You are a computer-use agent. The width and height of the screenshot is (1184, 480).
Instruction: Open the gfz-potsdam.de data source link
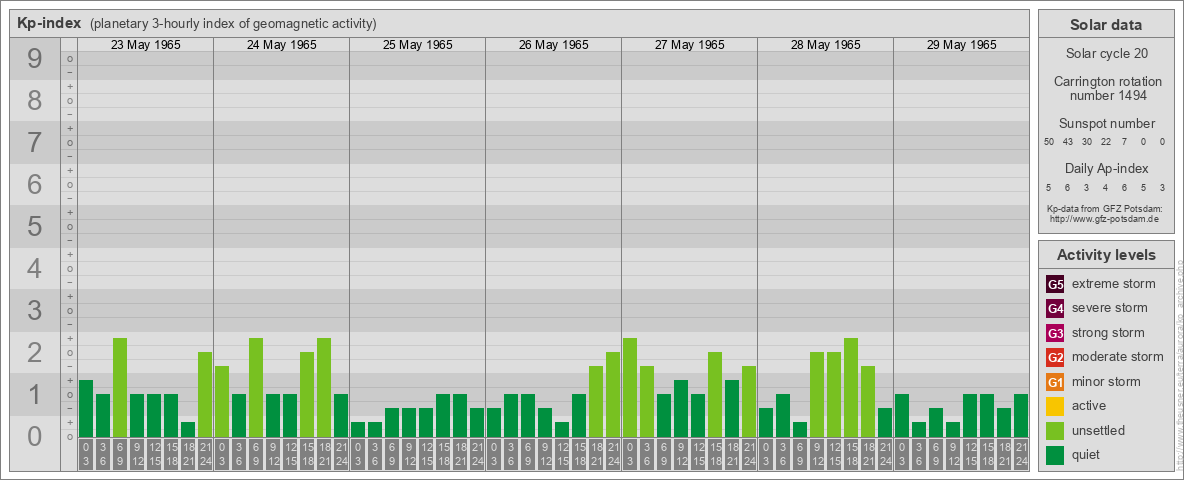click(x=1103, y=218)
